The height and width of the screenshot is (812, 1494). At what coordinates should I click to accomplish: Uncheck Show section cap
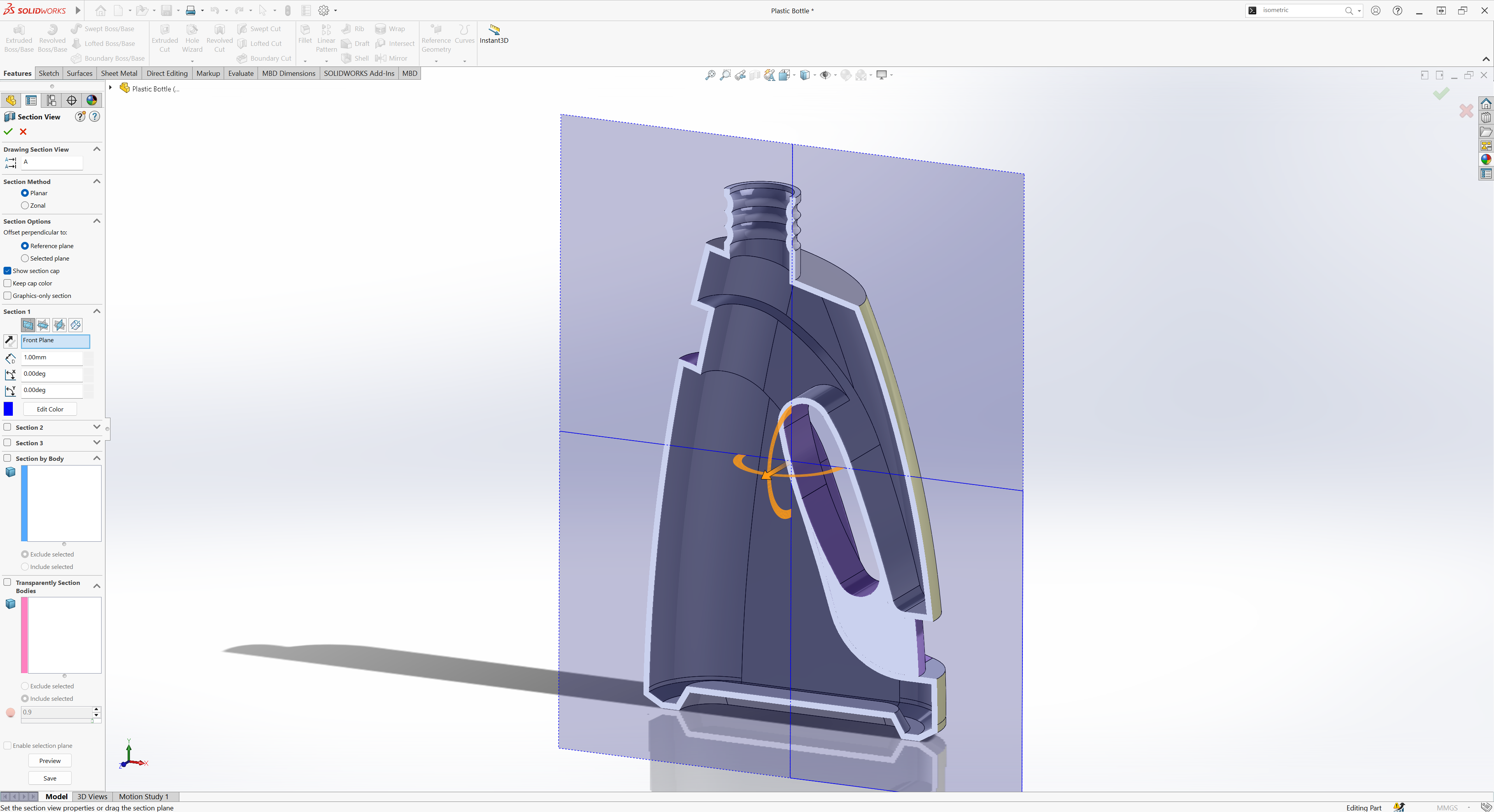click(7, 271)
